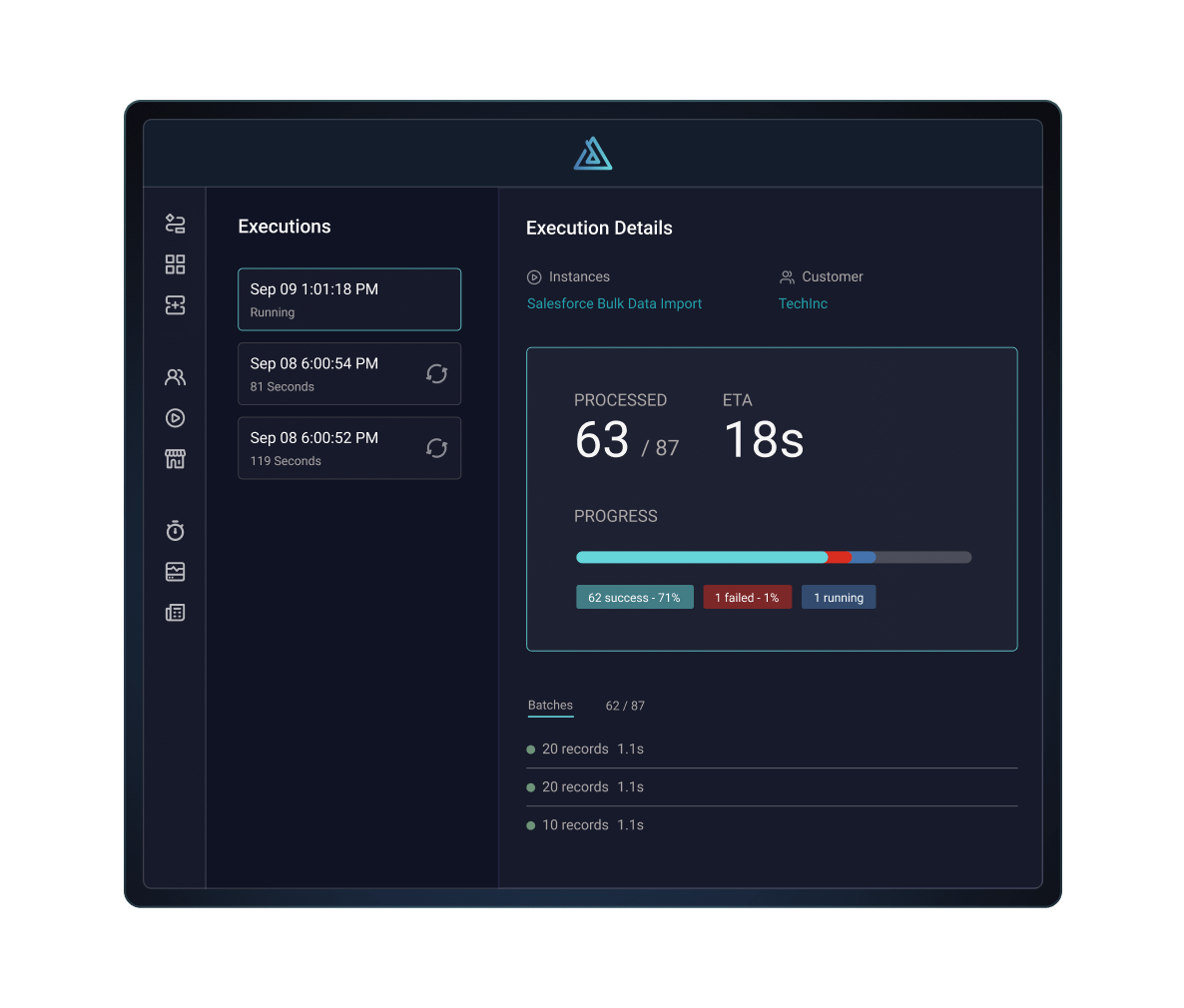
Task: Click the 1 failed - 1% badge
Action: coord(747,597)
